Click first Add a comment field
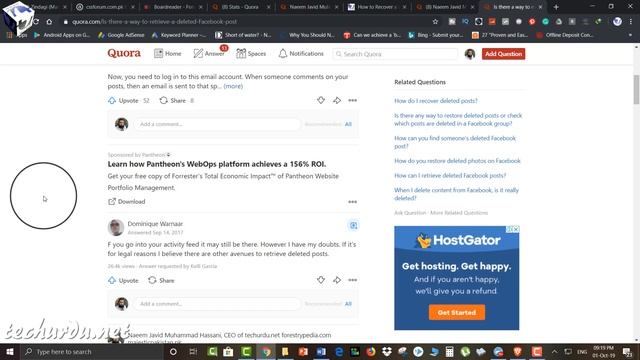The height and width of the screenshot is (360, 640). click(217, 124)
